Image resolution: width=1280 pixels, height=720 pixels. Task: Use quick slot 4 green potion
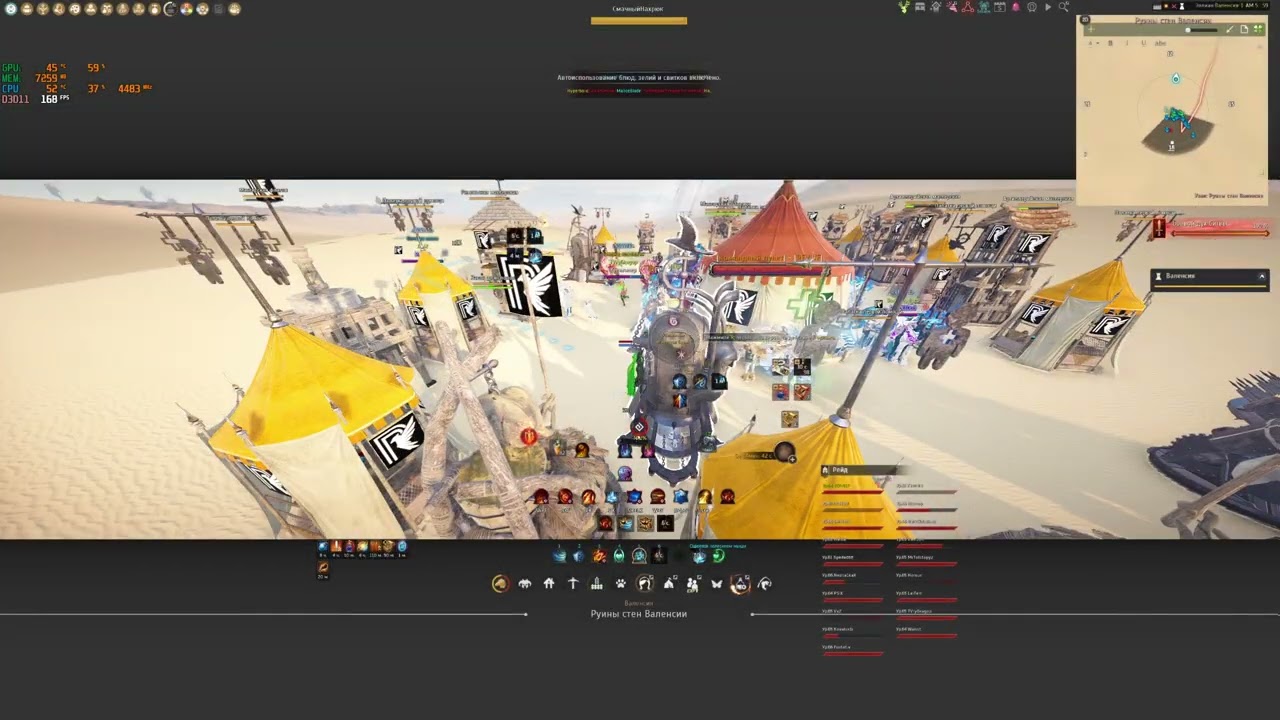619,556
